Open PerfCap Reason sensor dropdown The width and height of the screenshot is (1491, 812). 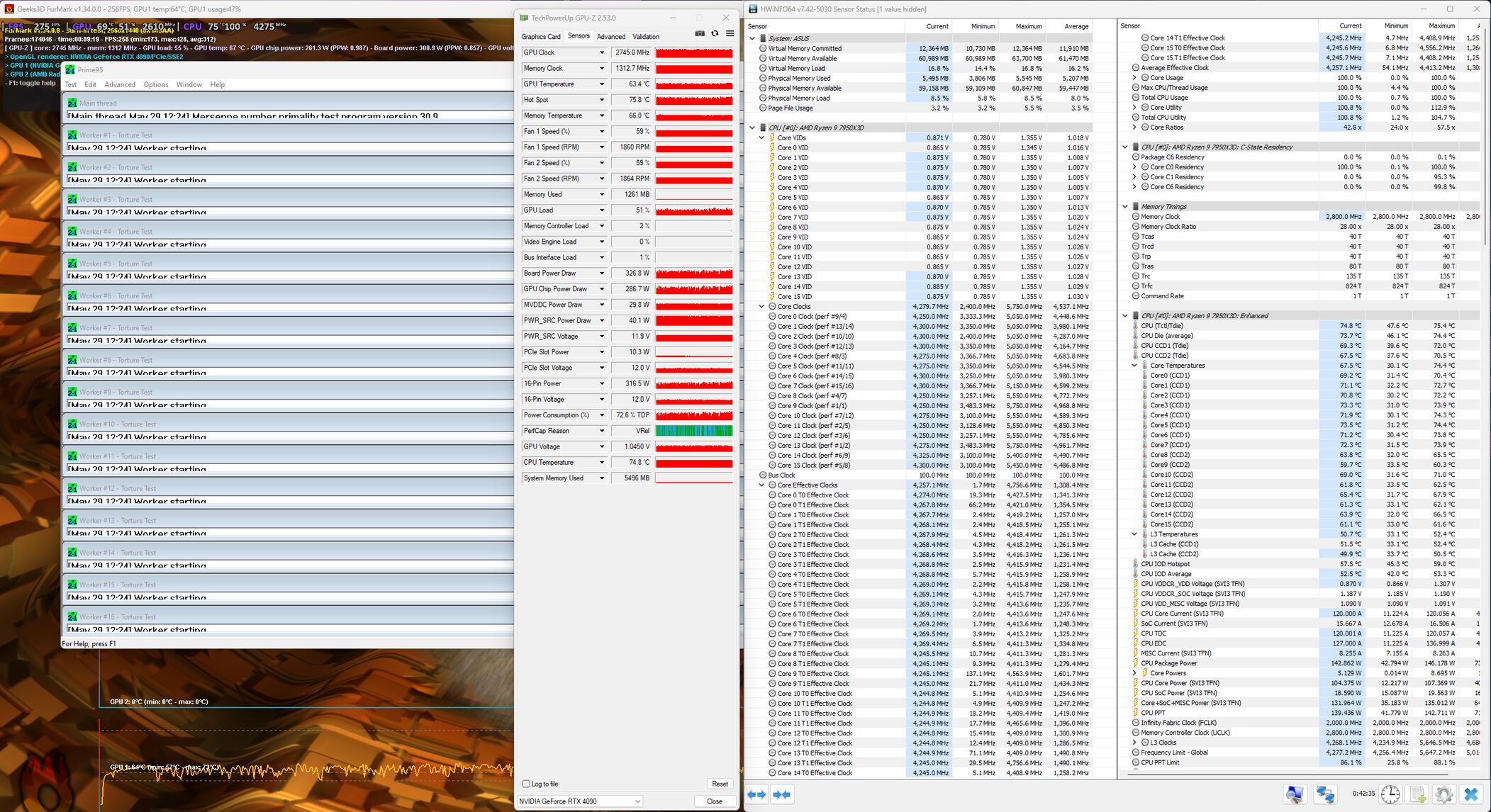(x=601, y=431)
